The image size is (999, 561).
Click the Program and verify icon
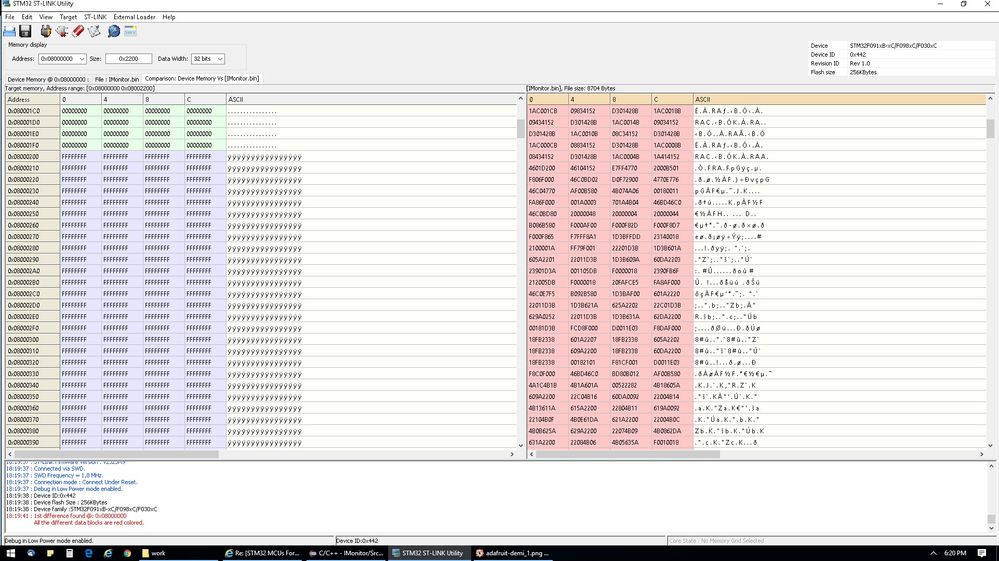94,31
